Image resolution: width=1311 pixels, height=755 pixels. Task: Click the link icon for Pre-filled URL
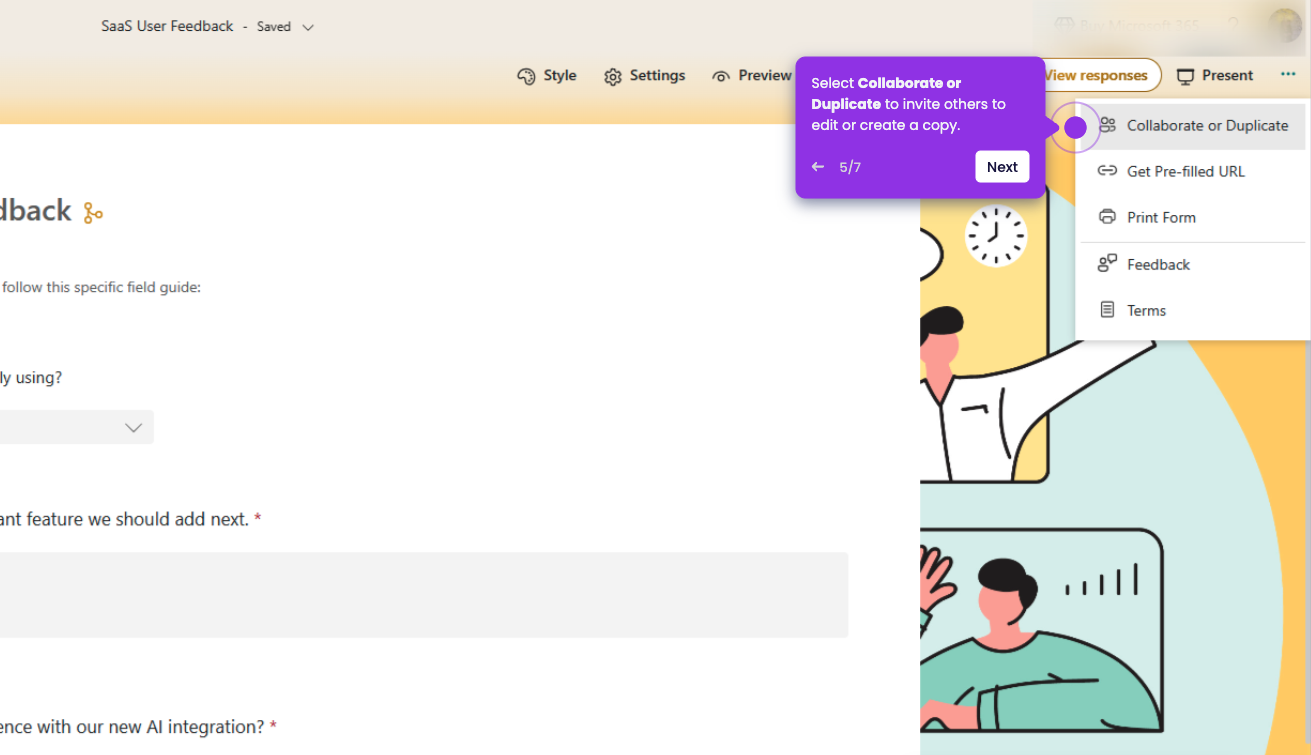[1107, 171]
